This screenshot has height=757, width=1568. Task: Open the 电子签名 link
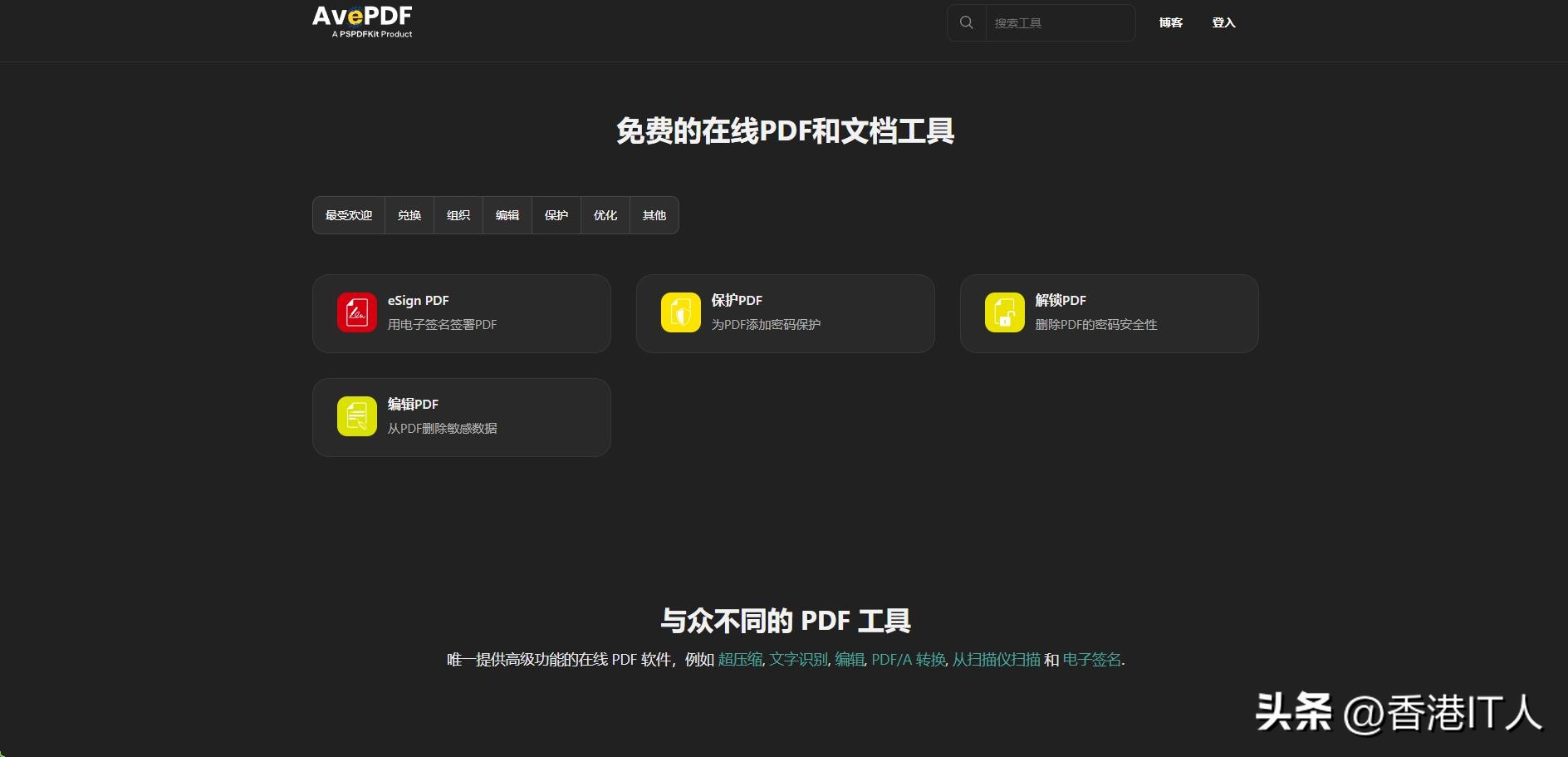point(1092,659)
